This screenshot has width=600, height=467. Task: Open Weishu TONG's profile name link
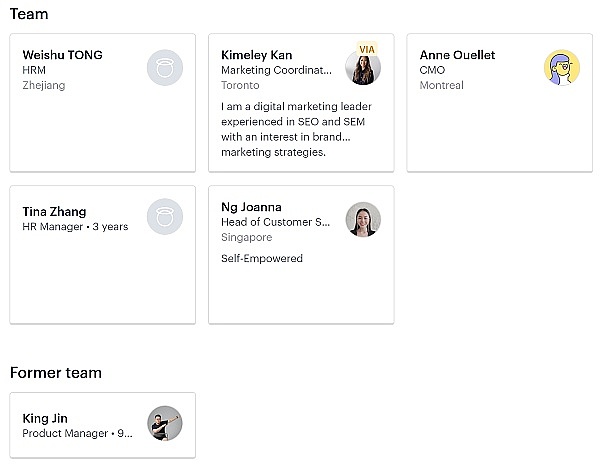pos(62,55)
